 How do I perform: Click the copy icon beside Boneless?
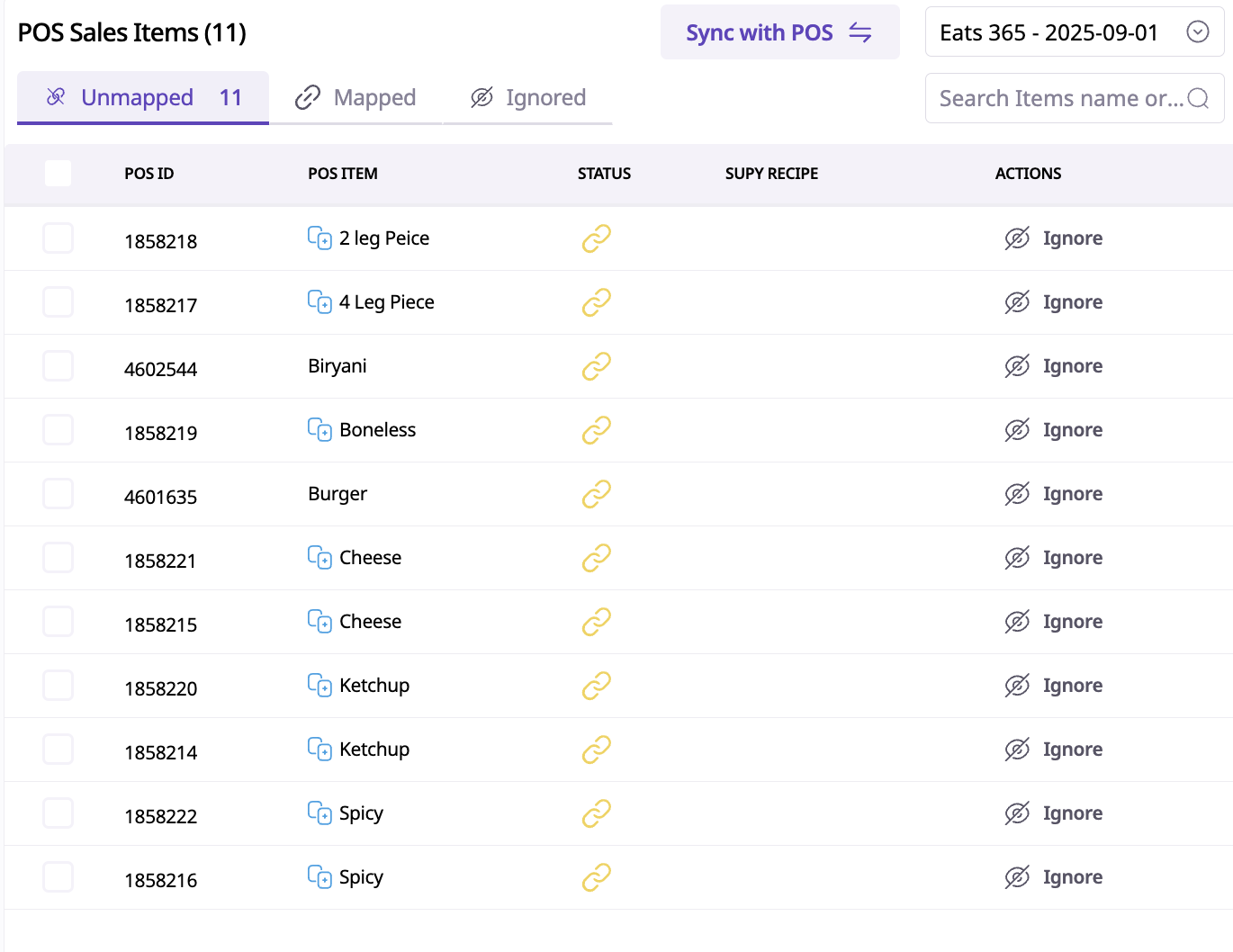[319, 430]
